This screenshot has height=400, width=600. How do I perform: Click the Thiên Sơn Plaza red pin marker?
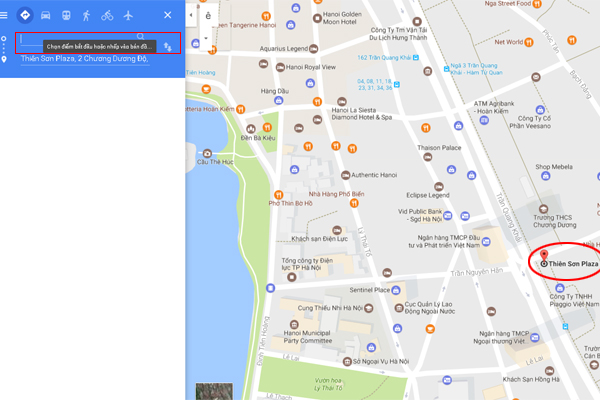pos(544,255)
